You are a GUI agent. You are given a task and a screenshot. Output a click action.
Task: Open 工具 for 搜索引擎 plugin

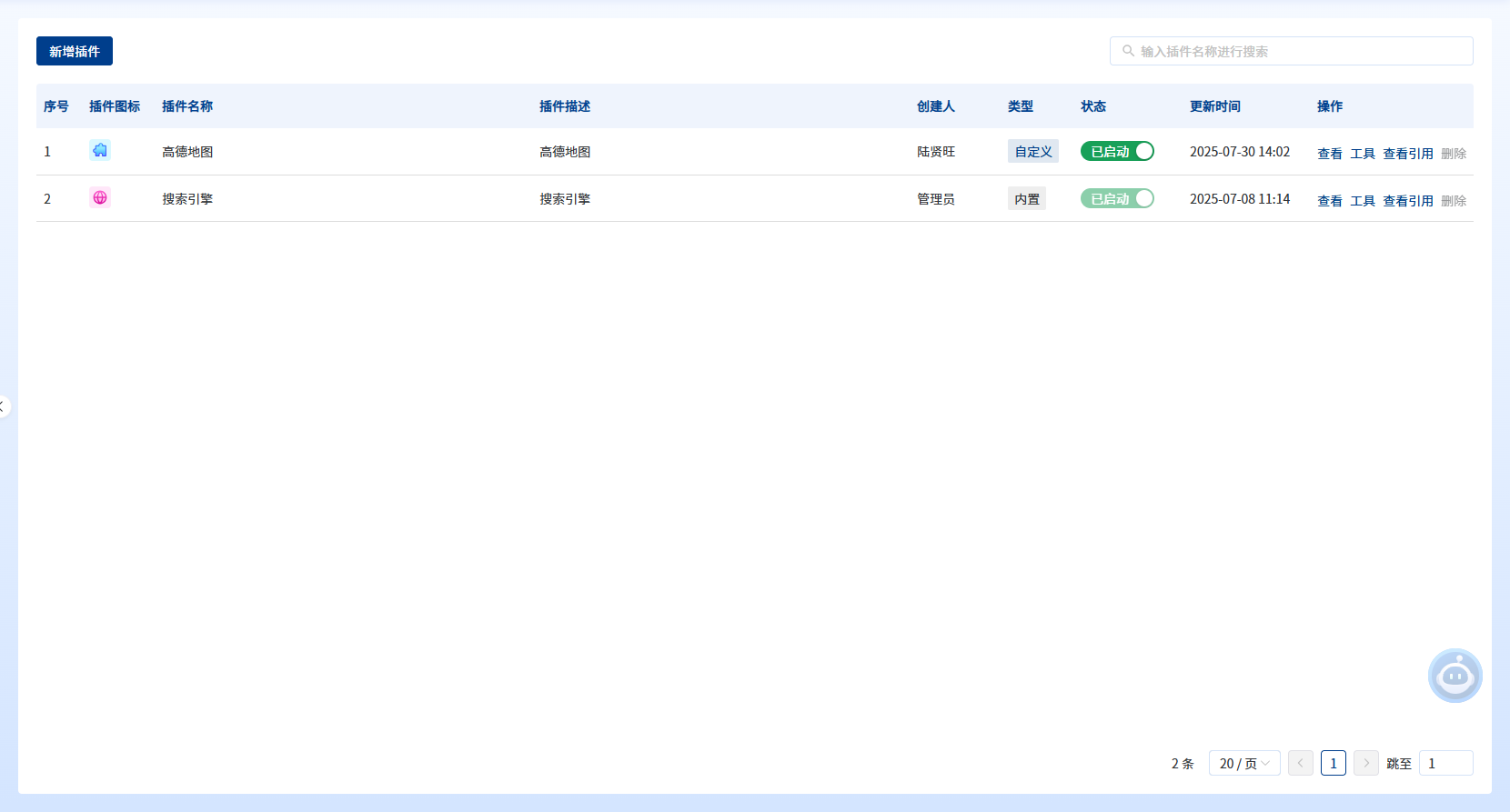(1362, 201)
